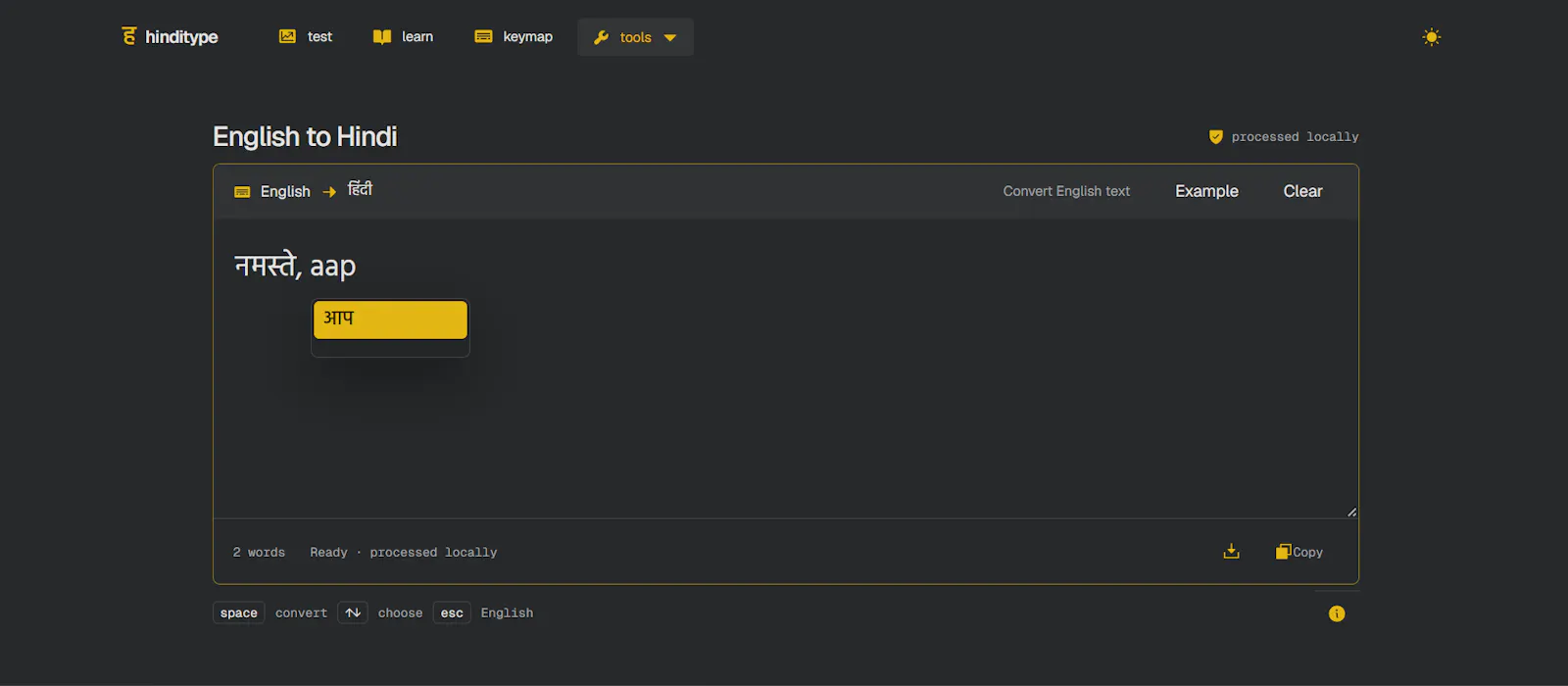Screen dimensions: 1568x686
Task: Click the हिंदी target language label
Action: (360, 189)
